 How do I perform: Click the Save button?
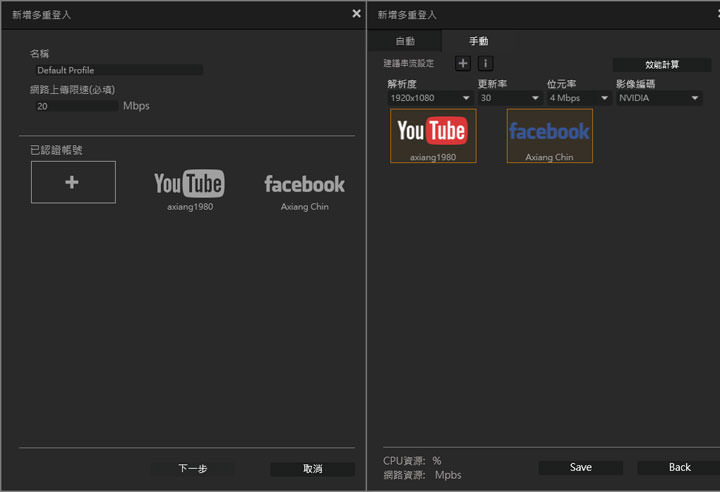[x=580, y=467]
